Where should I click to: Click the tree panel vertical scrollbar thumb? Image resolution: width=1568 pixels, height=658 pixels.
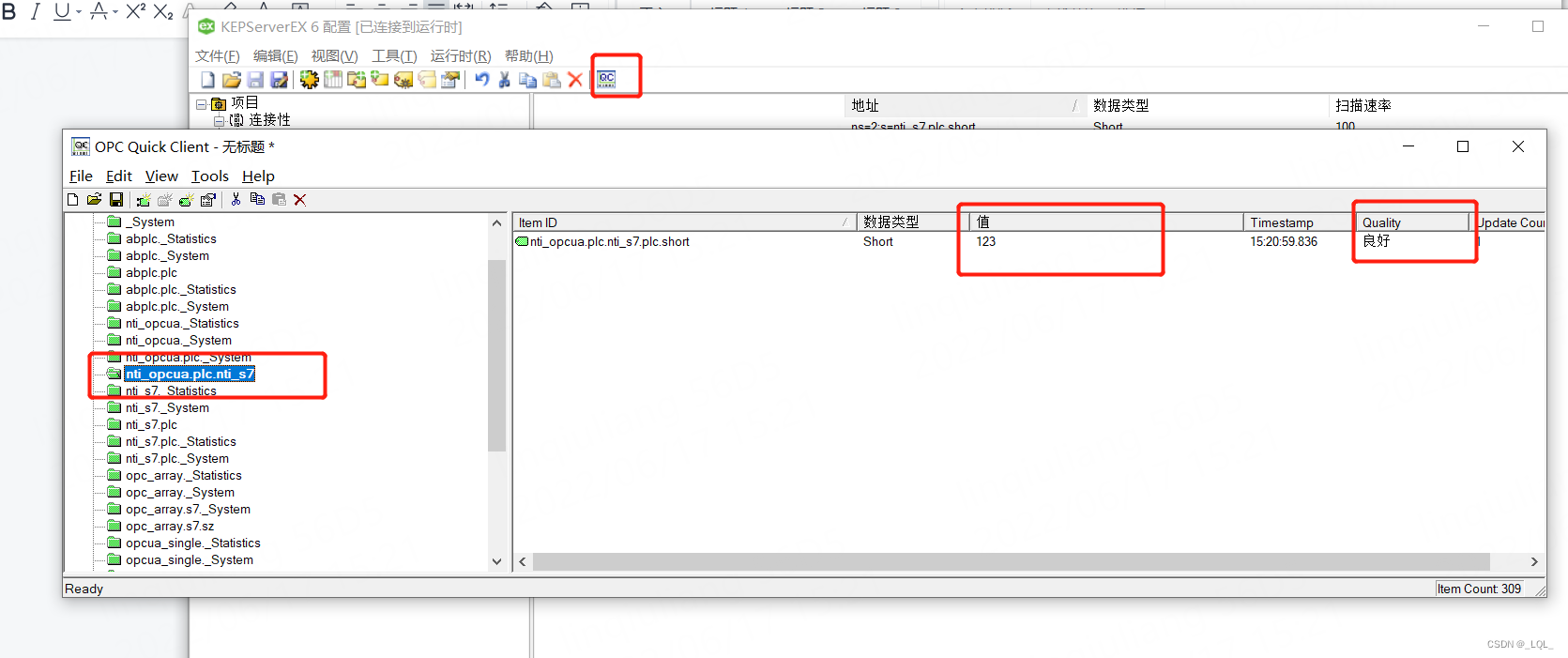(497, 355)
